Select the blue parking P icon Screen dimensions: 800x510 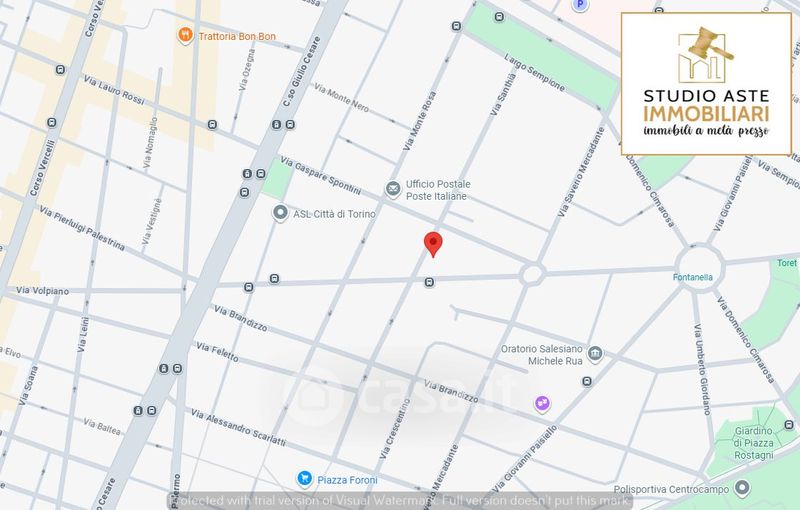click(579, 5)
